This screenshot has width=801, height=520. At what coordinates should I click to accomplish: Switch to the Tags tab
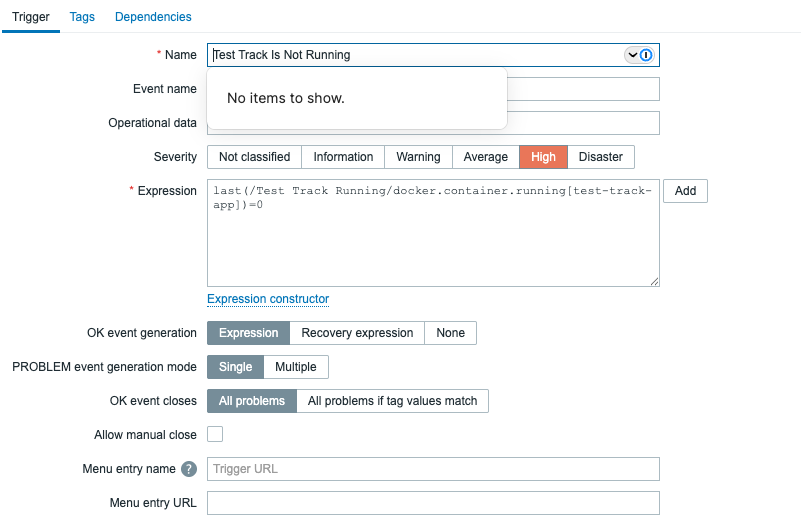coord(82,17)
